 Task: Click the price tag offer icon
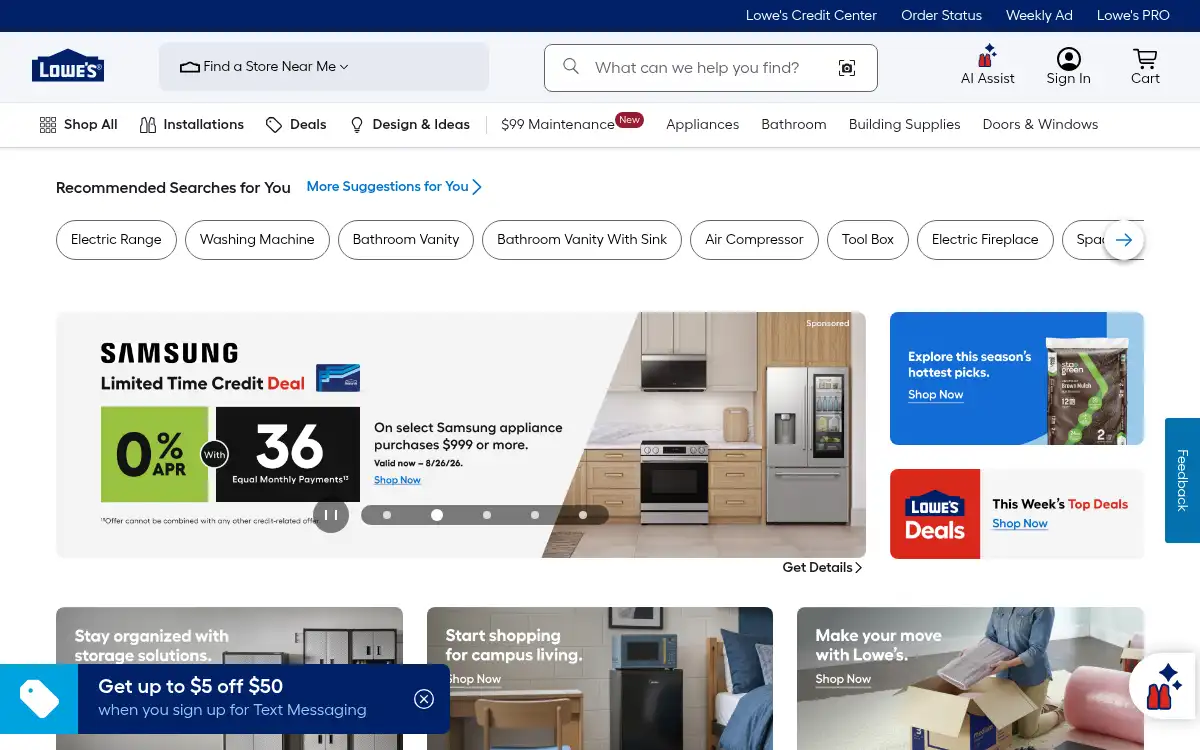[x=39, y=699]
